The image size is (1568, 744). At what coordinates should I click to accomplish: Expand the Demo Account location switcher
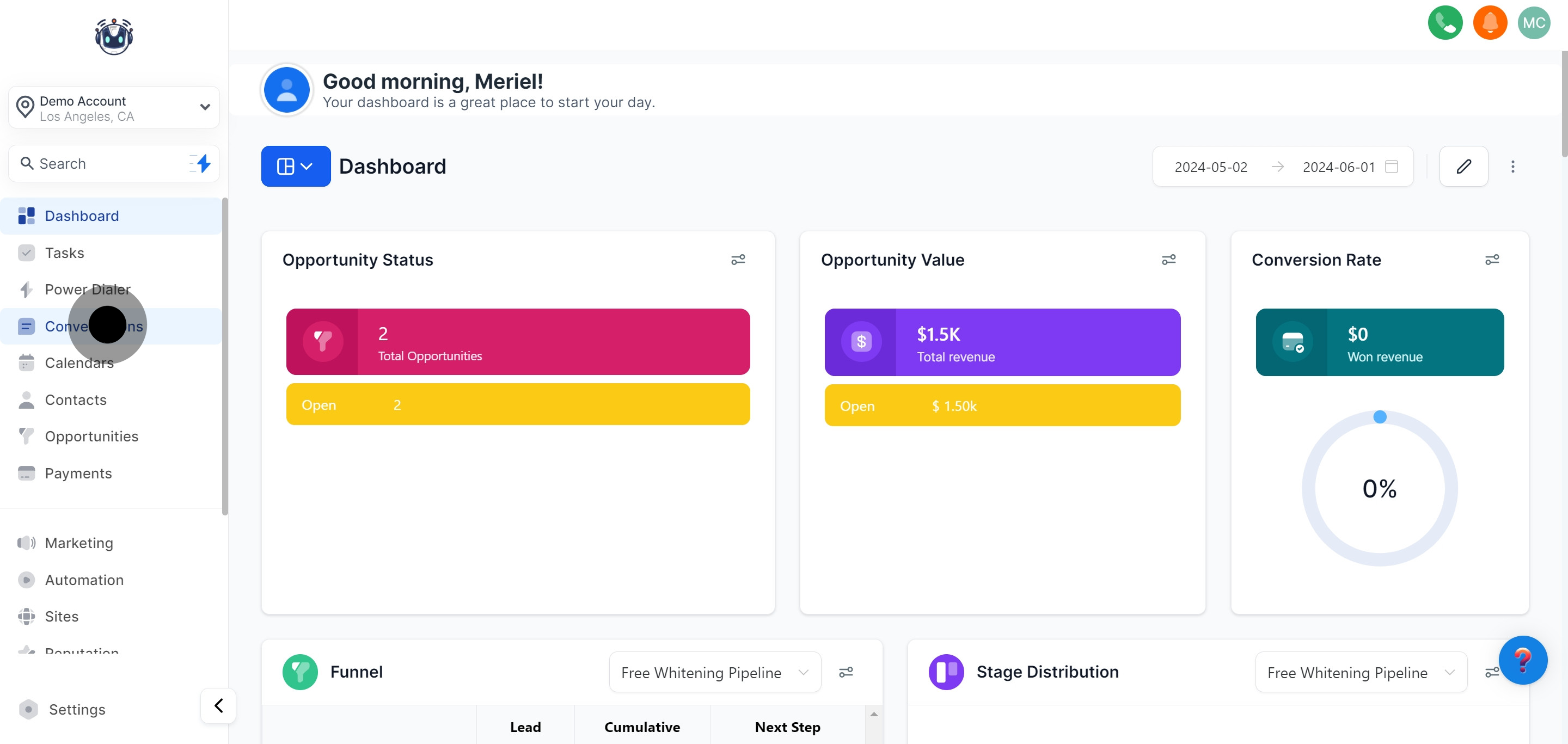tap(114, 108)
